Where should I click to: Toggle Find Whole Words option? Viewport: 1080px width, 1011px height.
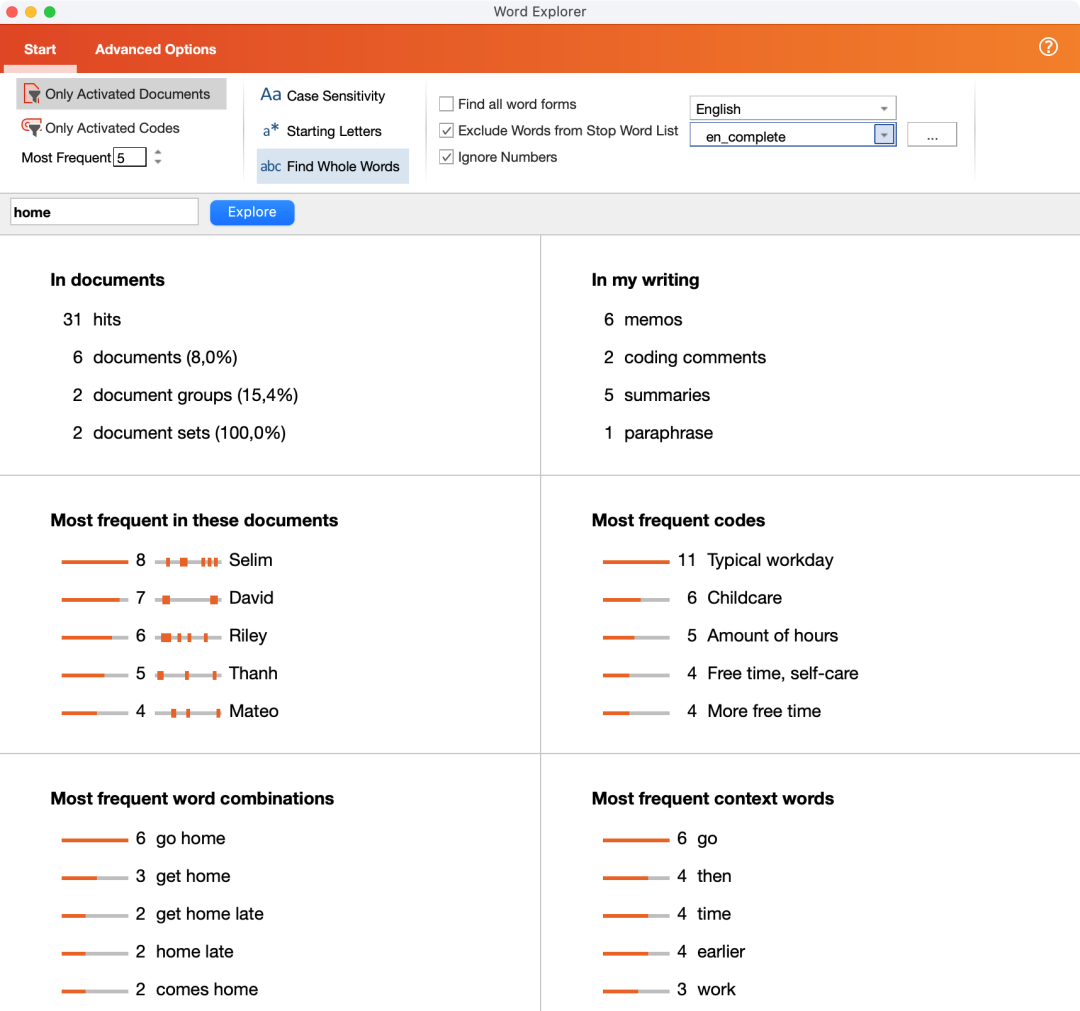pos(343,166)
